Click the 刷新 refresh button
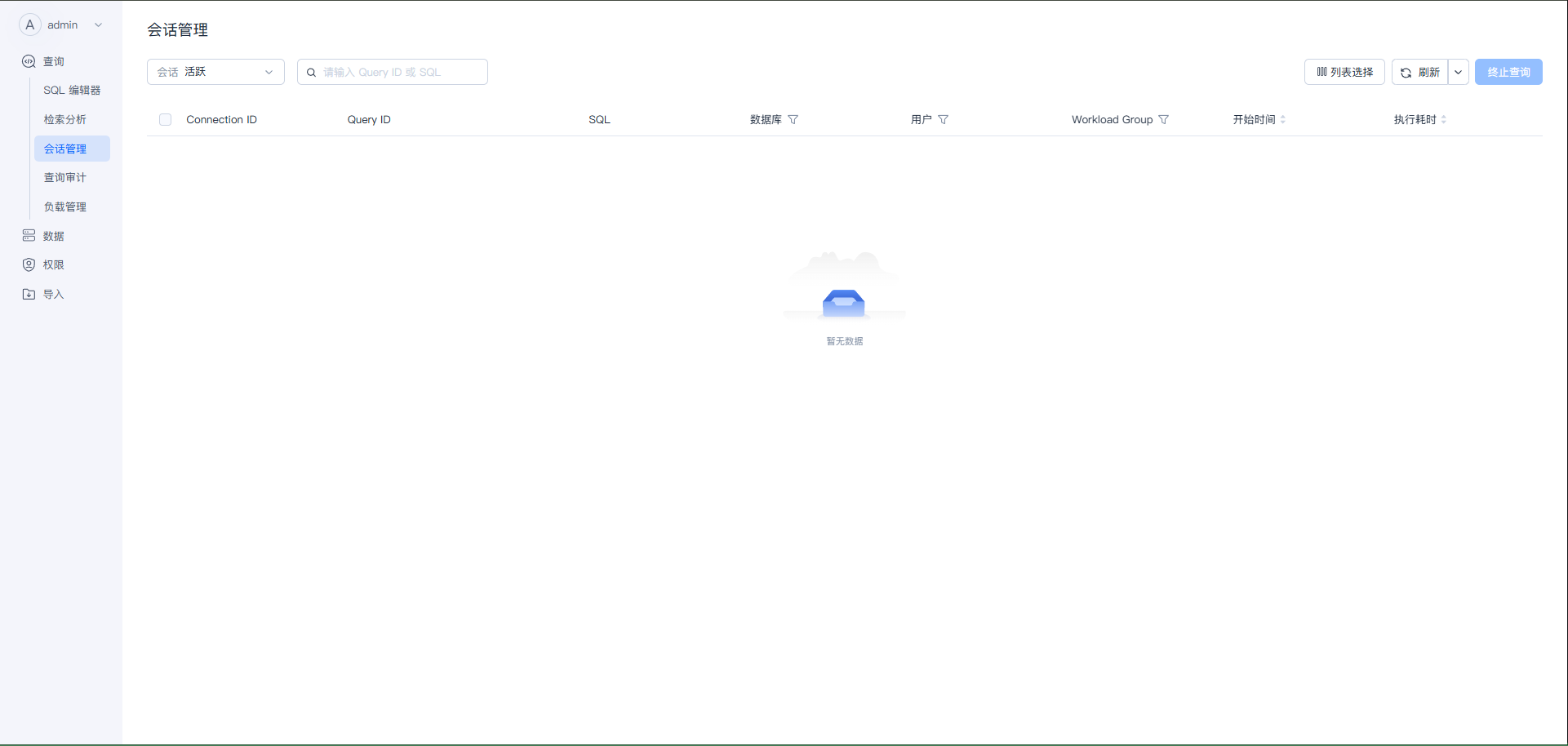Image resolution: width=1568 pixels, height=746 pixels. click(x=1419, y=72)
